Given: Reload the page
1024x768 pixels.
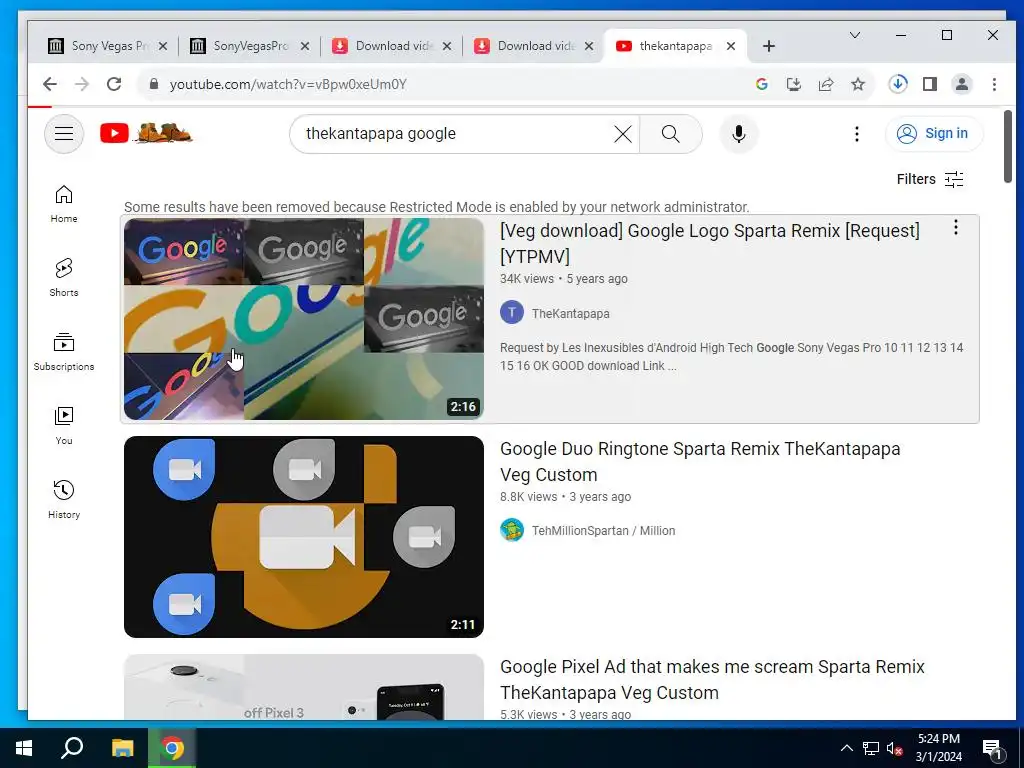Looking at the screenshot, I should pyautogui.click(x=114, y=84).
